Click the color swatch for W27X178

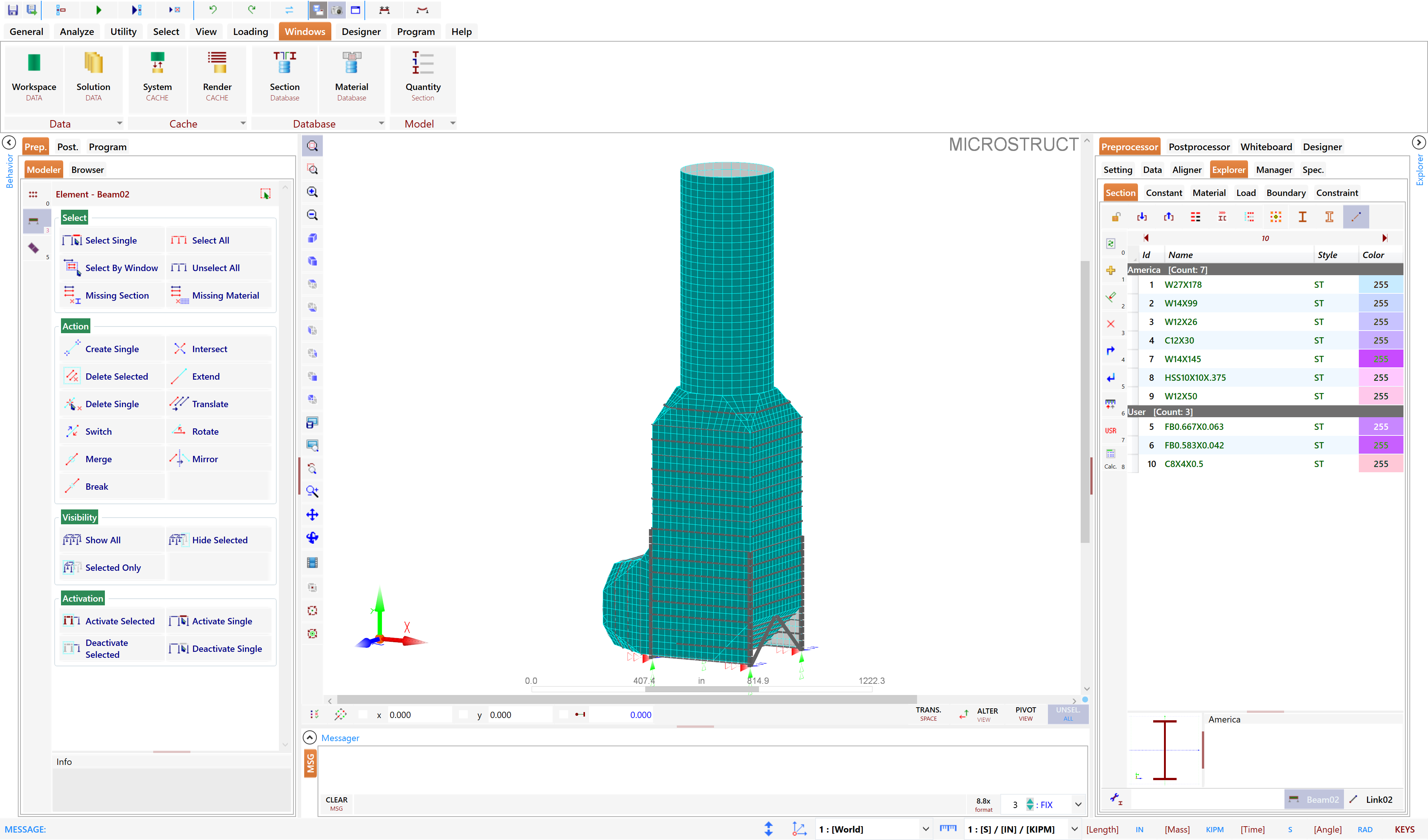pos(1380,284)
